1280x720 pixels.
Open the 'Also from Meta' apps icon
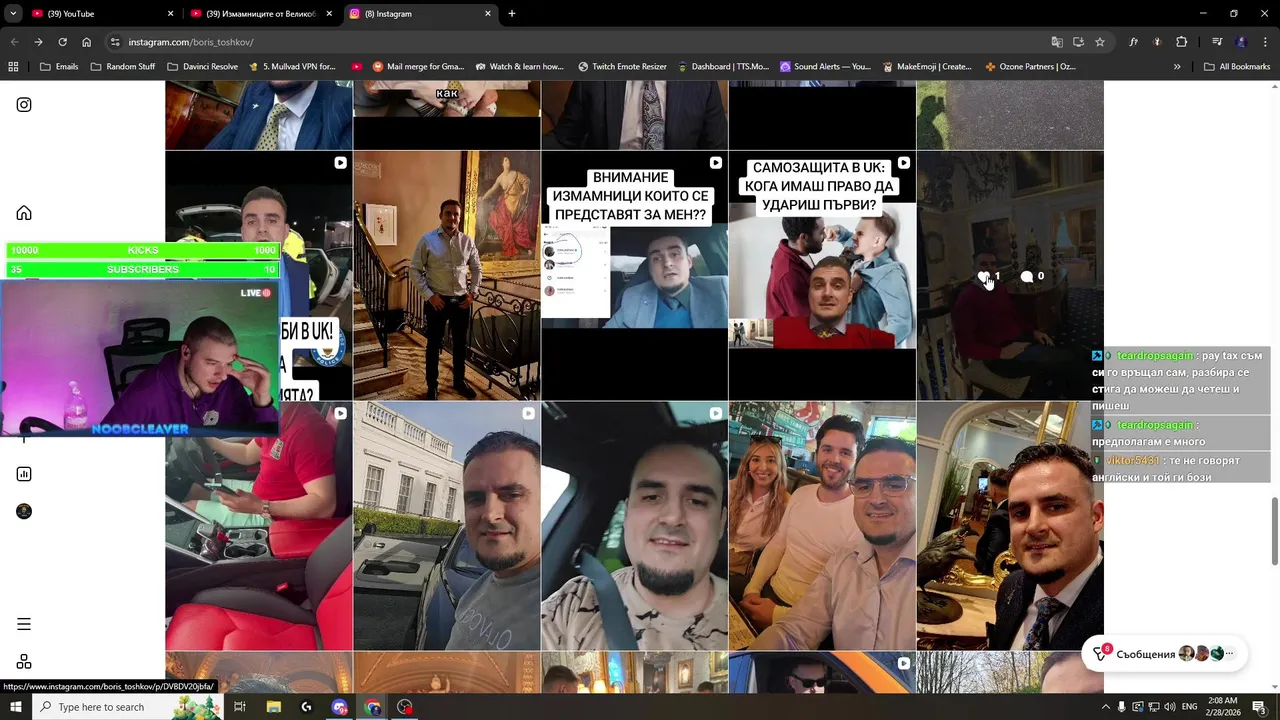tap(24, 662)
